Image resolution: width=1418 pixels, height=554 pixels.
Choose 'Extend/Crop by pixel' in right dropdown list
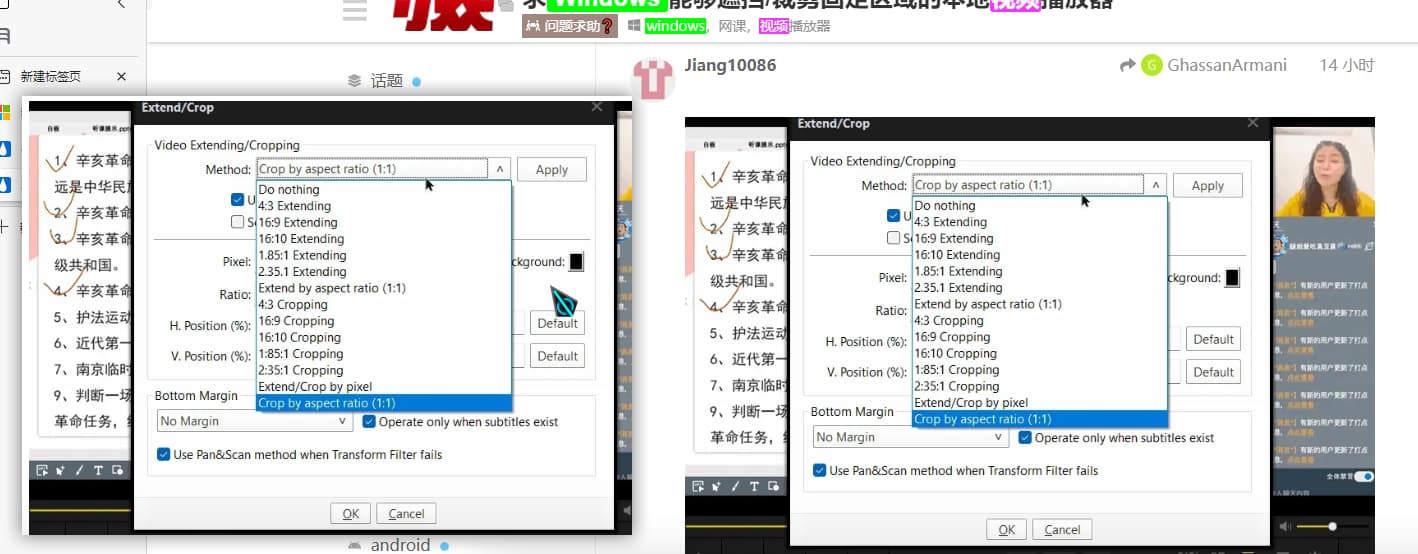pyautogui.click(x=971, y=403)
